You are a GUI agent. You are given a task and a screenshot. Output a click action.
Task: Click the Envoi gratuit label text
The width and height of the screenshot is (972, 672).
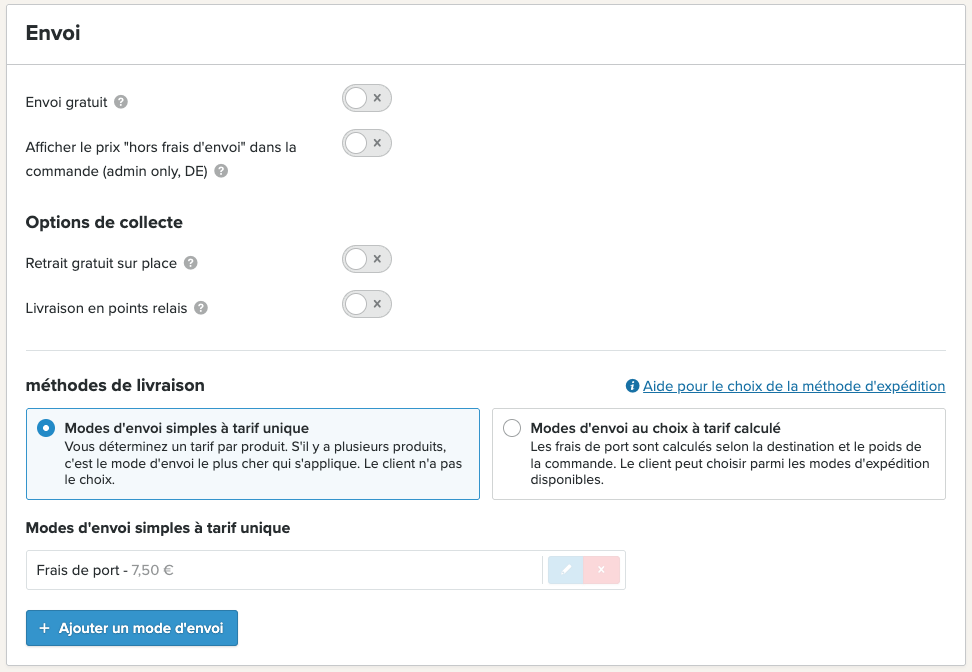coord(66,102)
